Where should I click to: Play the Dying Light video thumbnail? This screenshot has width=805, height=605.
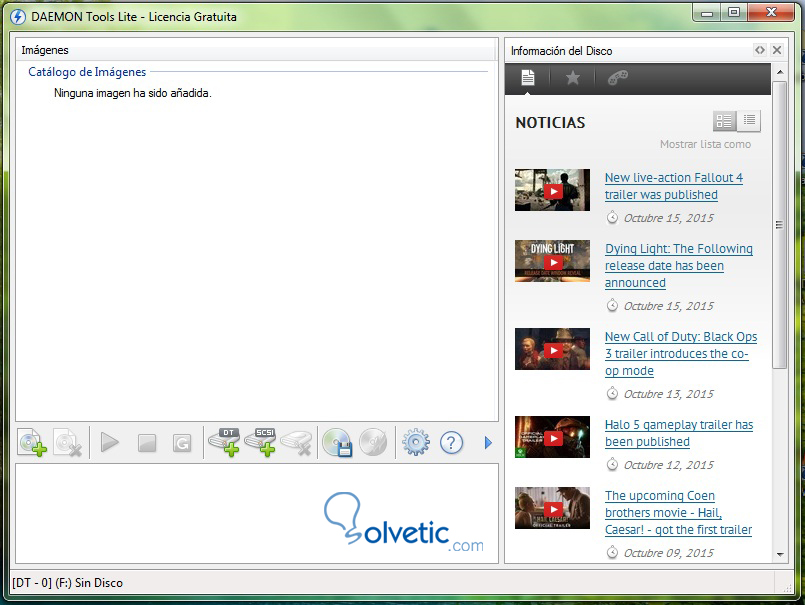[552, 261]
